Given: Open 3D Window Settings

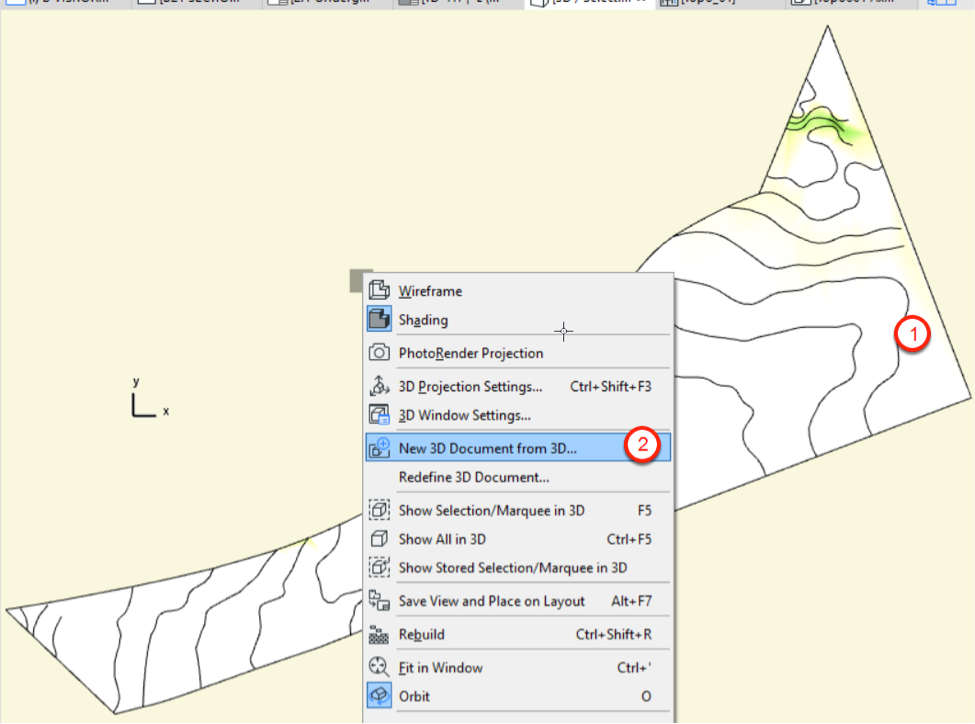Looking at the screenshot, I should tap(518, 415).
